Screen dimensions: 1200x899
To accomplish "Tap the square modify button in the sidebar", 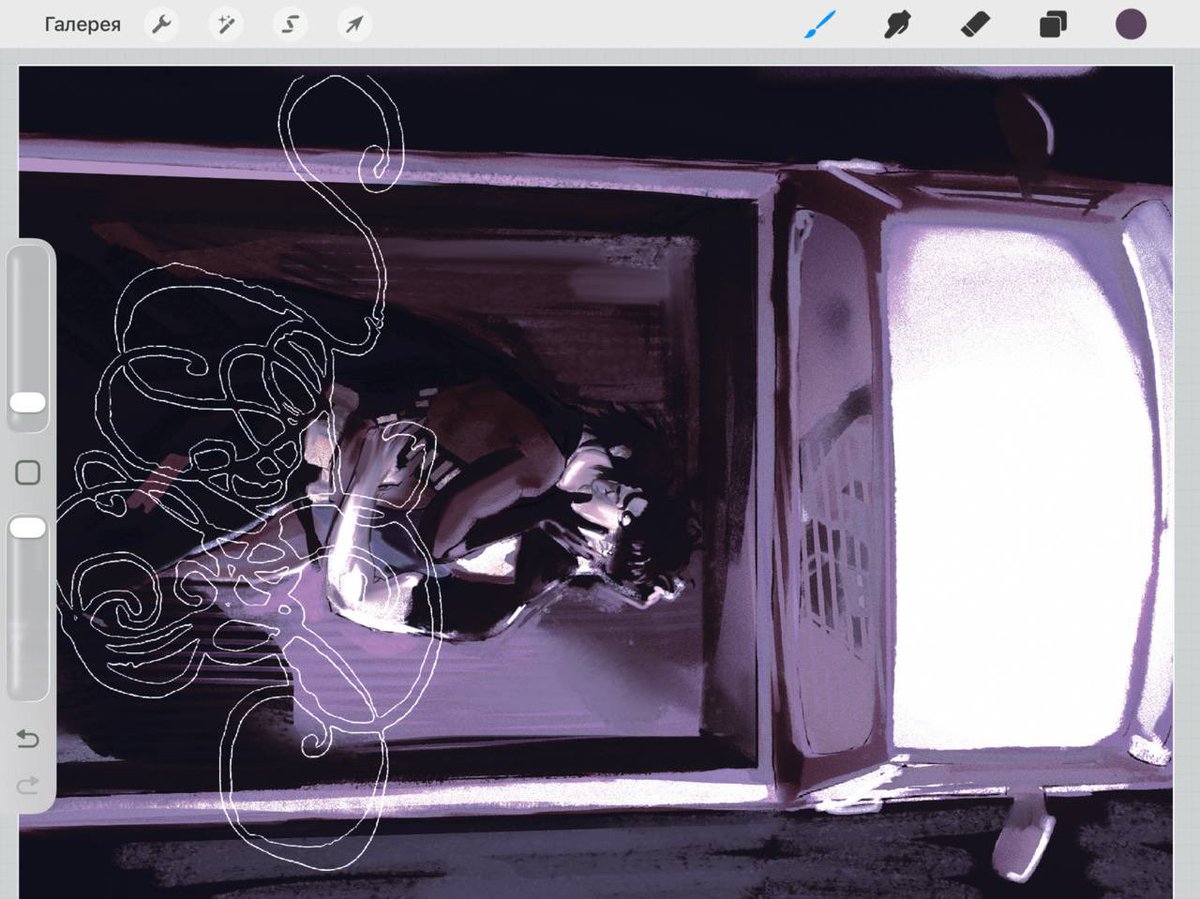I will coord(28,472).
